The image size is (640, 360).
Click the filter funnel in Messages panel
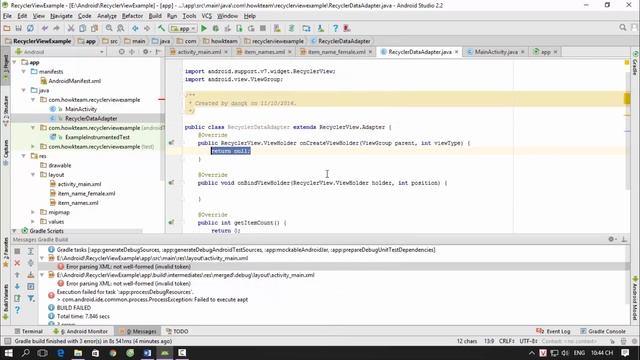coord(31,299)
